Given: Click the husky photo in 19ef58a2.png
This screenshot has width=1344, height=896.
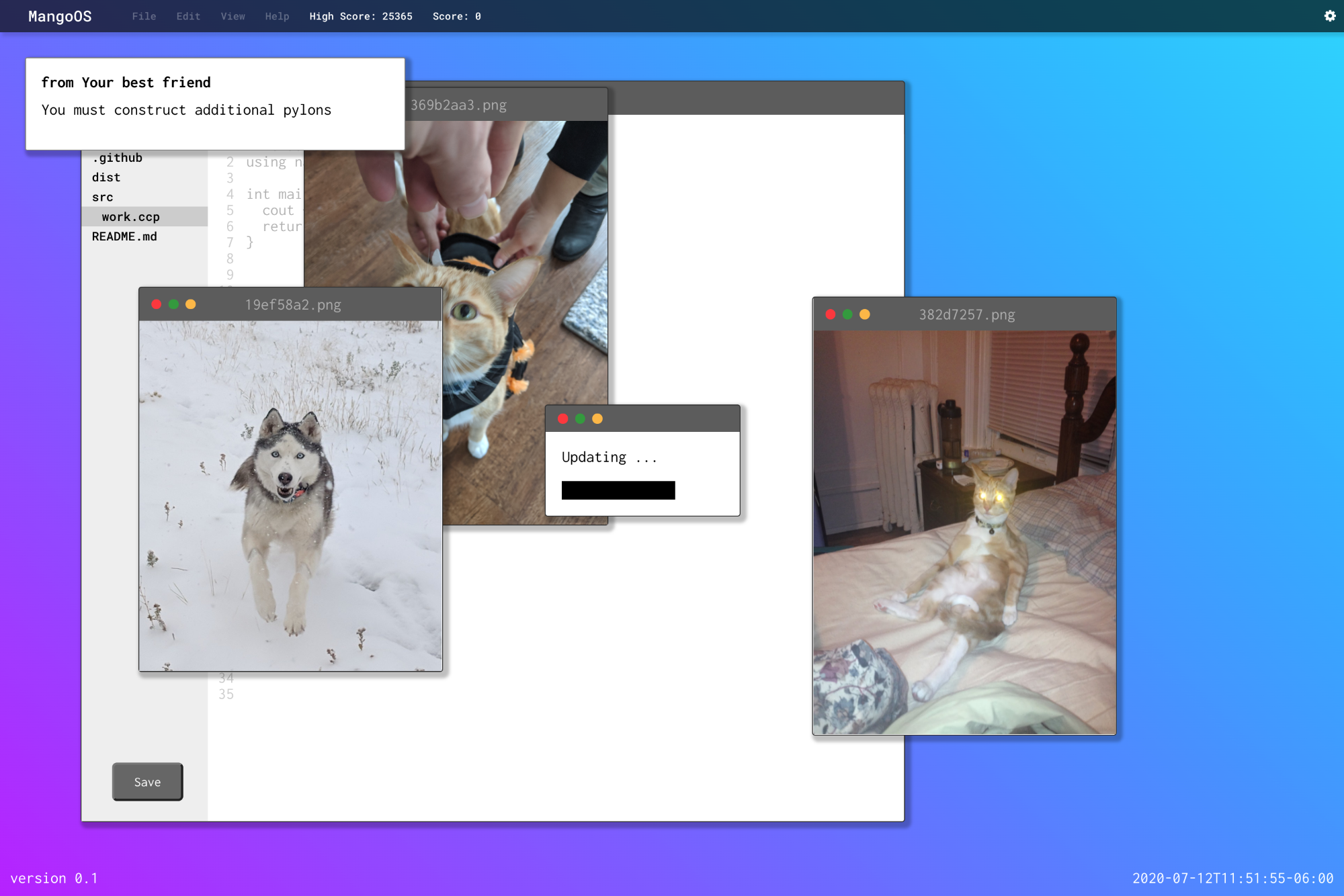Looking at the screenshot, I should coord(290,496).
